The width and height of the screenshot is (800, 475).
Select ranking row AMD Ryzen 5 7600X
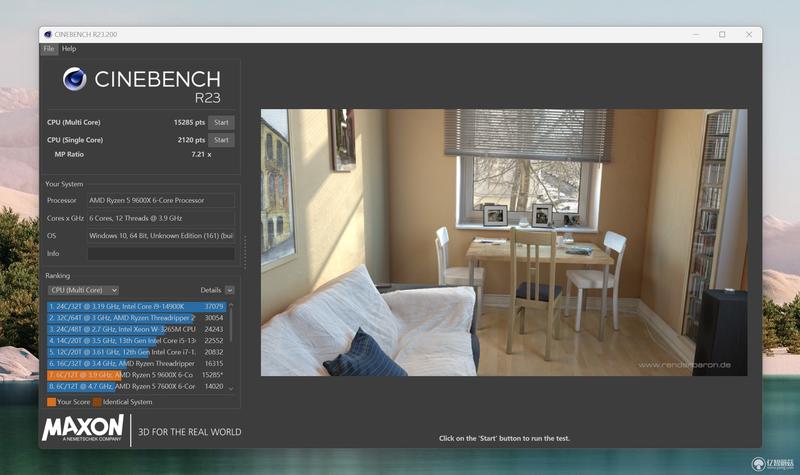[x=136, y=387]
